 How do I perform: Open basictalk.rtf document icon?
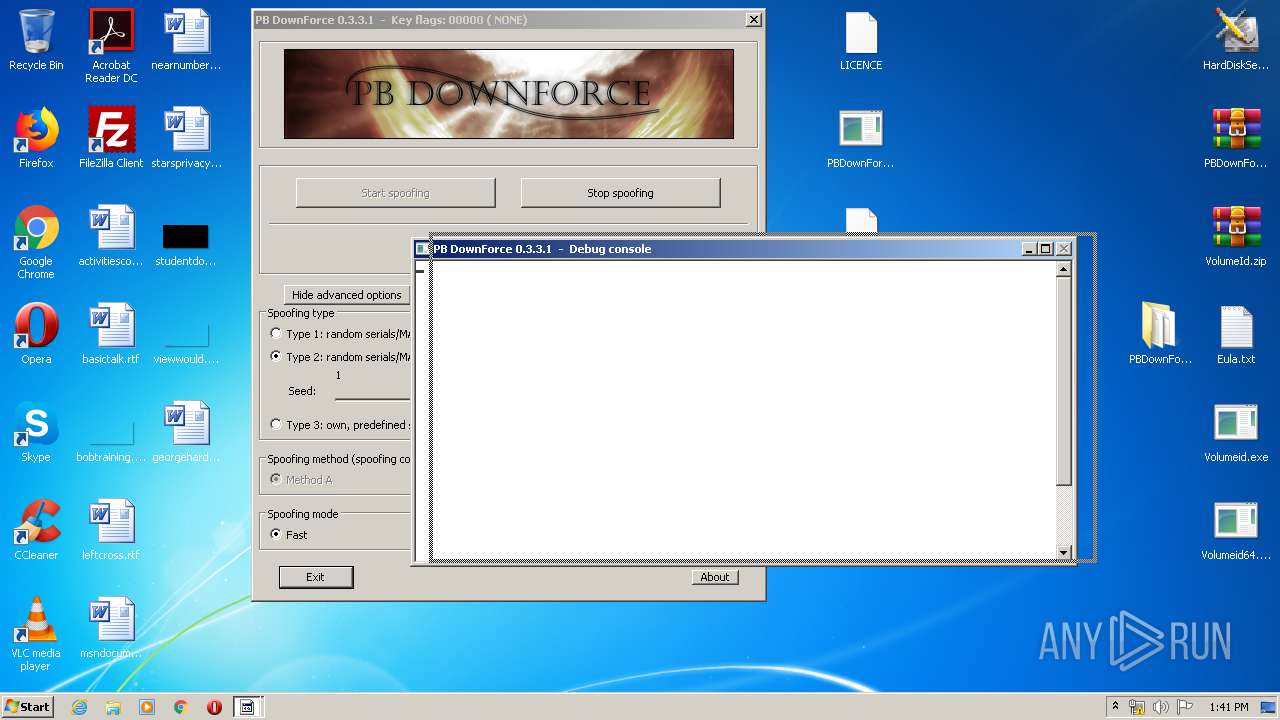(111, 334)
